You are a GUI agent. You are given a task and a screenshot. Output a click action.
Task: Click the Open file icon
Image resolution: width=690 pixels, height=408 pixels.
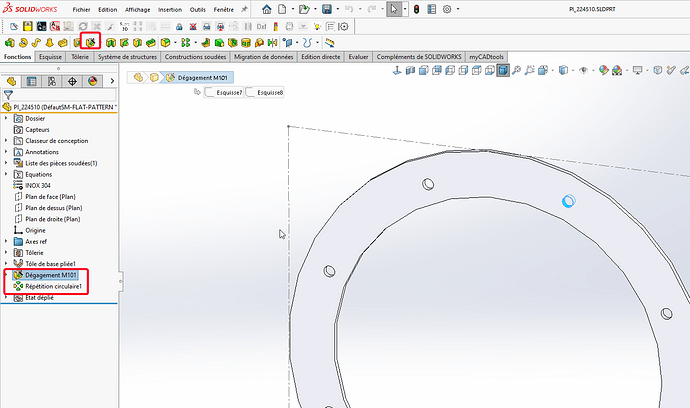tap(304, 9)
